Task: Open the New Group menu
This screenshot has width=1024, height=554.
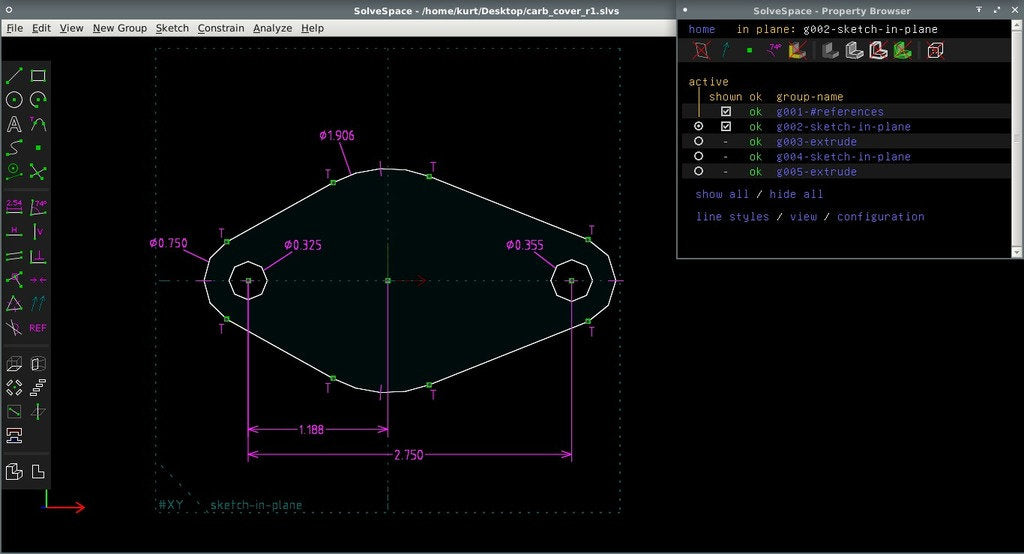Action: [120, 28]
